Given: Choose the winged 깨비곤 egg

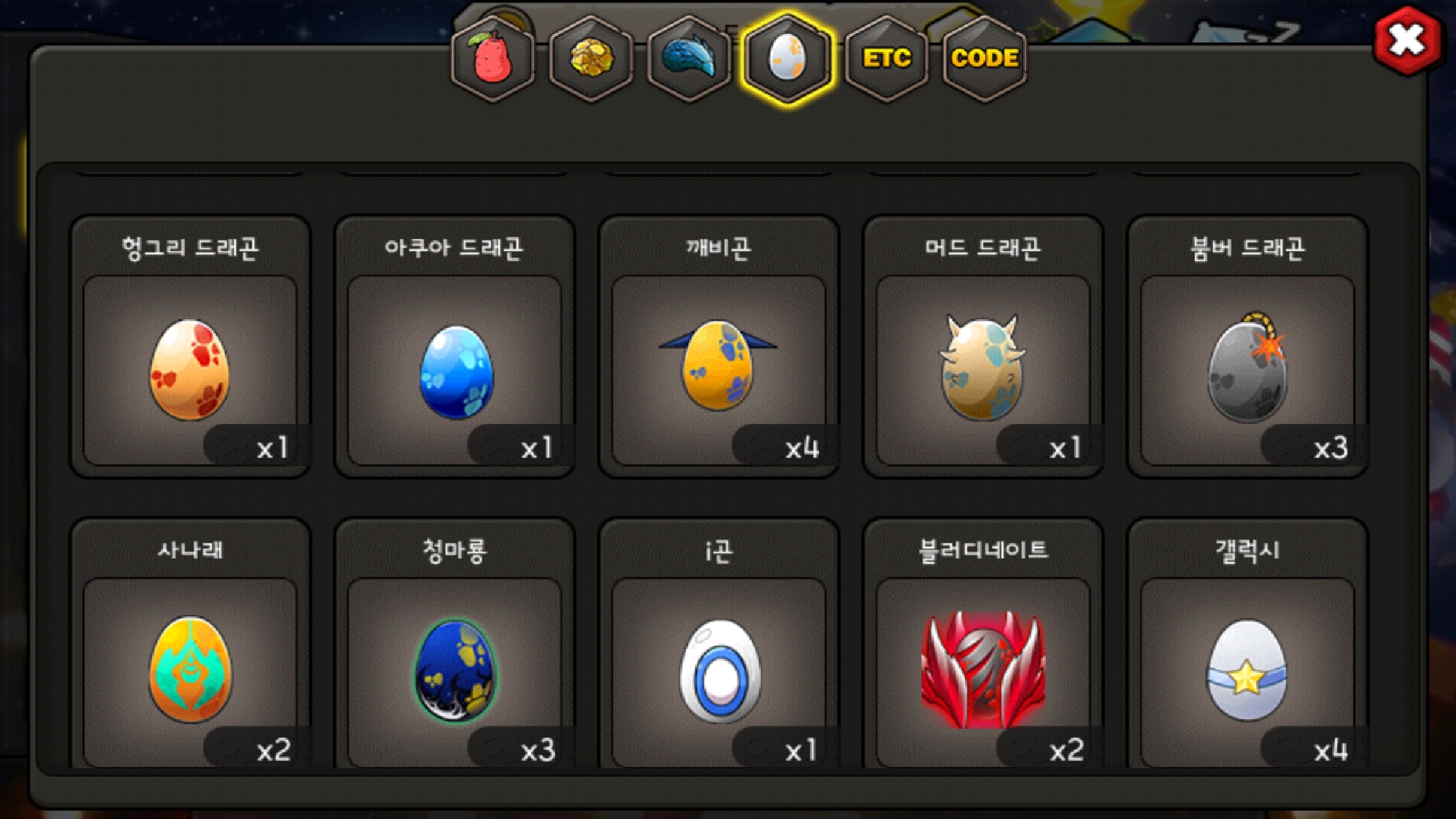Looking at the screenshot, I should (x=717, y=364).
